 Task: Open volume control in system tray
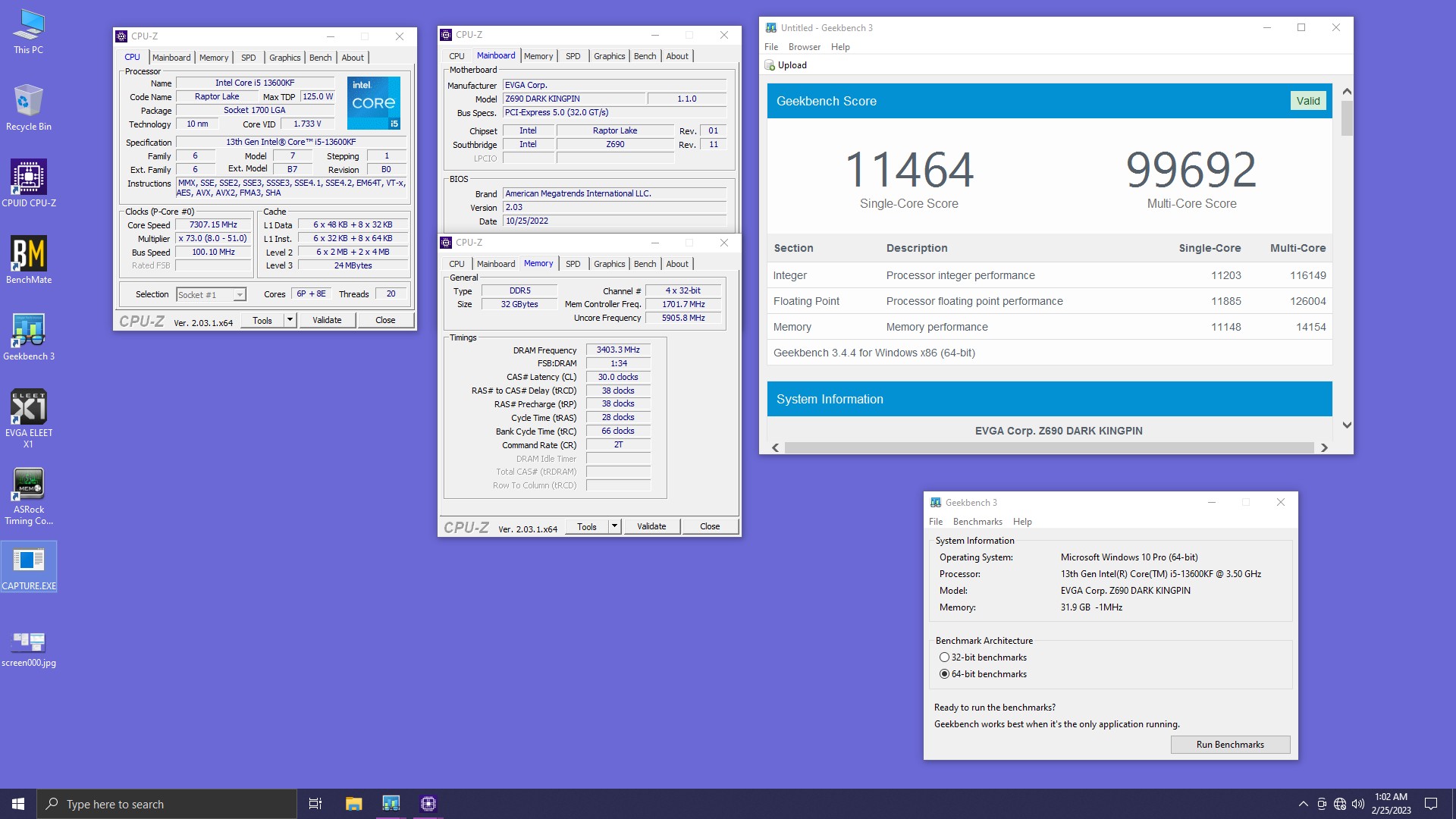1358,804
